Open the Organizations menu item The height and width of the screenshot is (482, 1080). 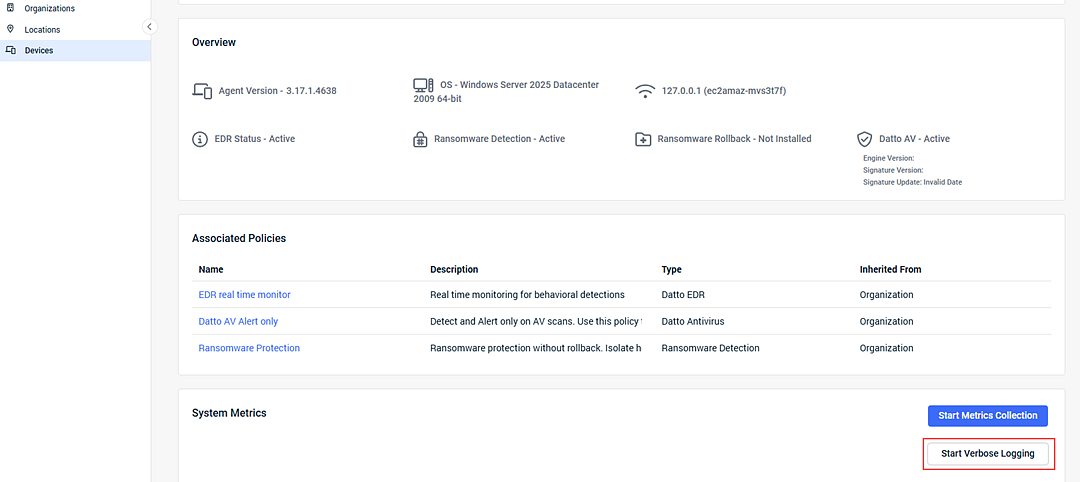49,8
